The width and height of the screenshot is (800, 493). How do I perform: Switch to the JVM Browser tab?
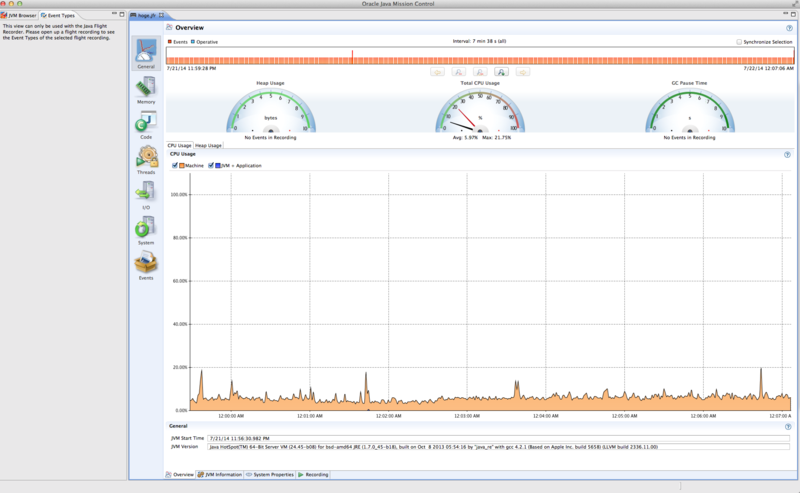[19, 15]
